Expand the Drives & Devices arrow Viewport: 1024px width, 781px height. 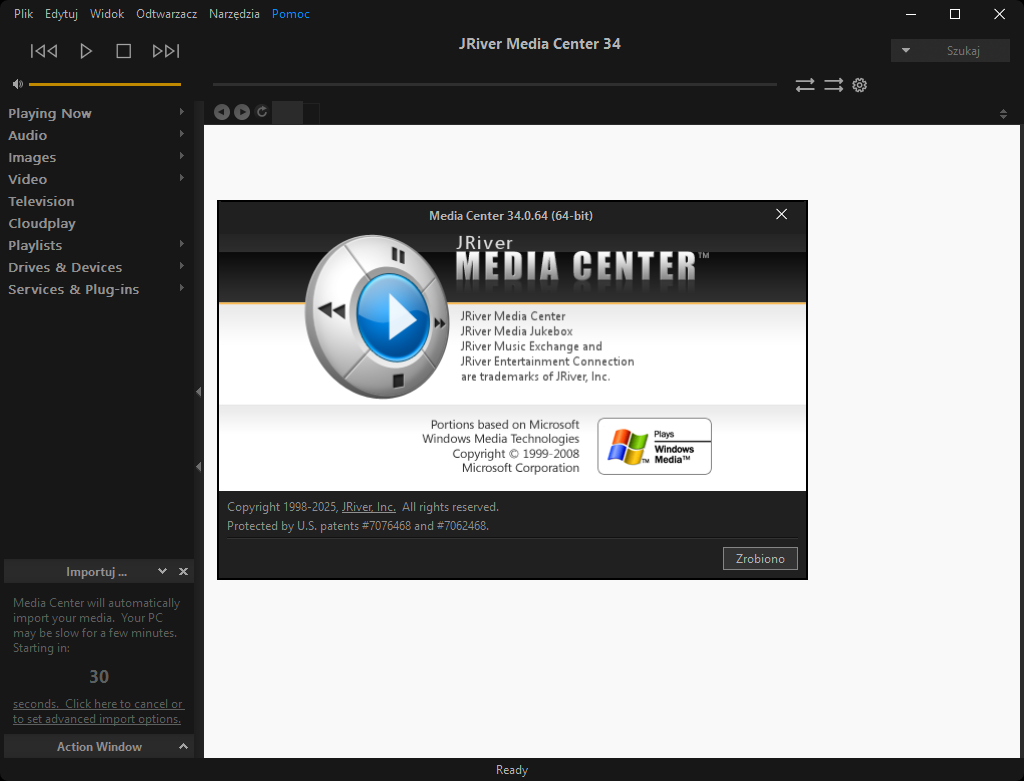[x=182, y=266]
